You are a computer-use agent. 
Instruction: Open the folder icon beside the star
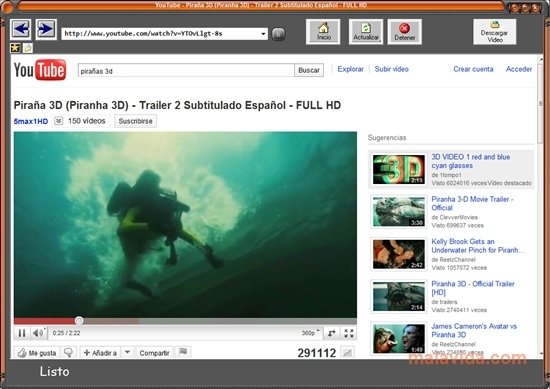[28, 48]
